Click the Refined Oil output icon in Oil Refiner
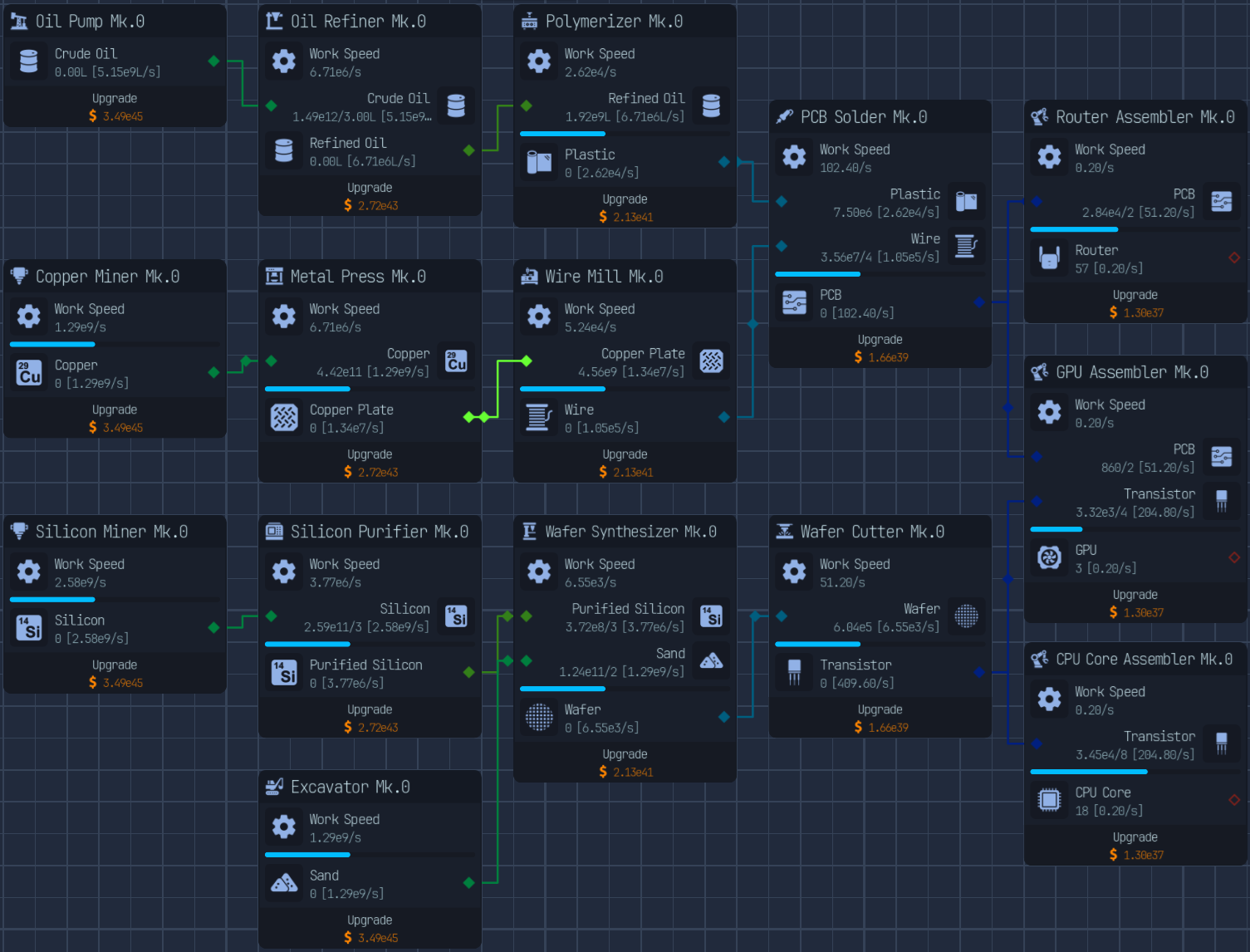1250x952 pixels. click(284, 151)
